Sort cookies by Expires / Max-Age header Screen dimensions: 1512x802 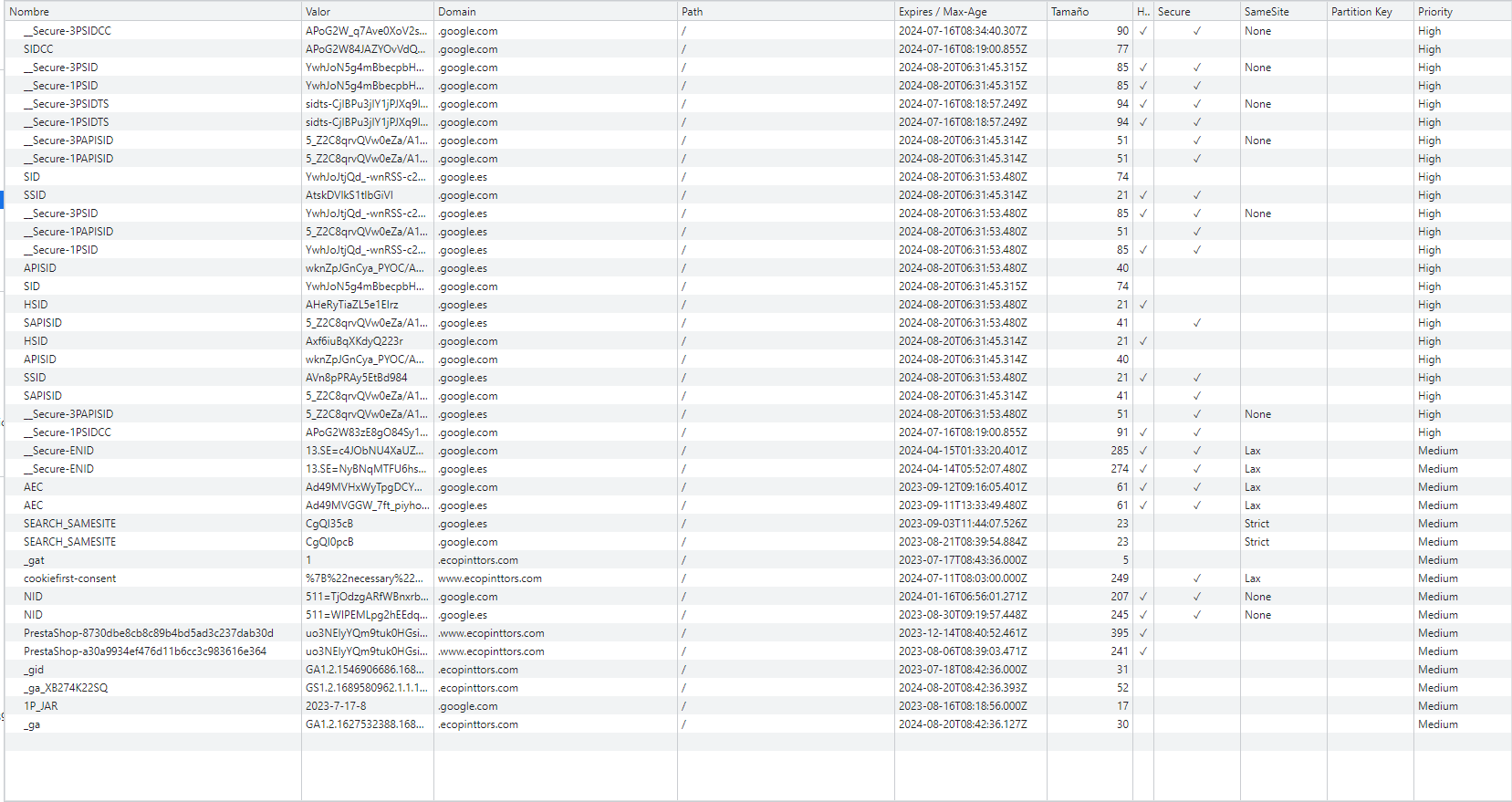942,12
